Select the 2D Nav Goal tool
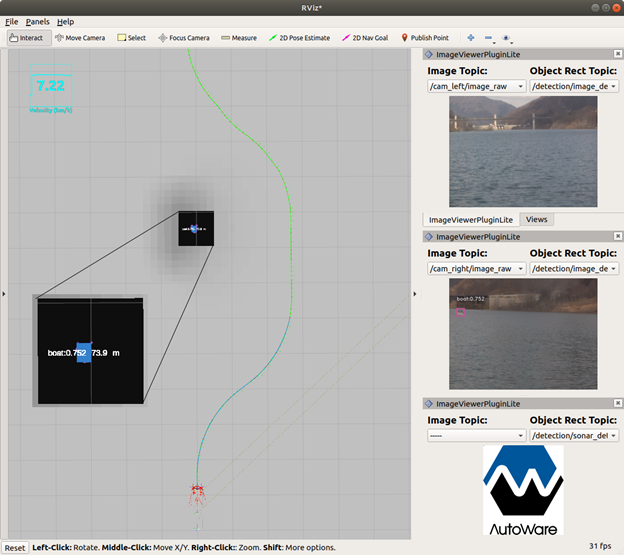The width and height of the screenshot is (624, 555). (367, 38)
